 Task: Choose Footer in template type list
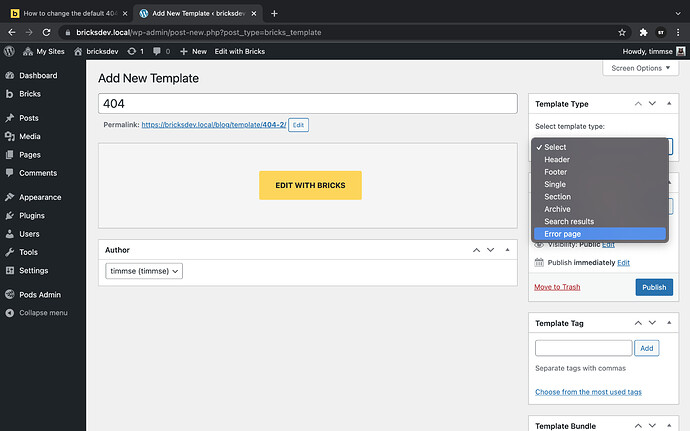click(600, 172)
